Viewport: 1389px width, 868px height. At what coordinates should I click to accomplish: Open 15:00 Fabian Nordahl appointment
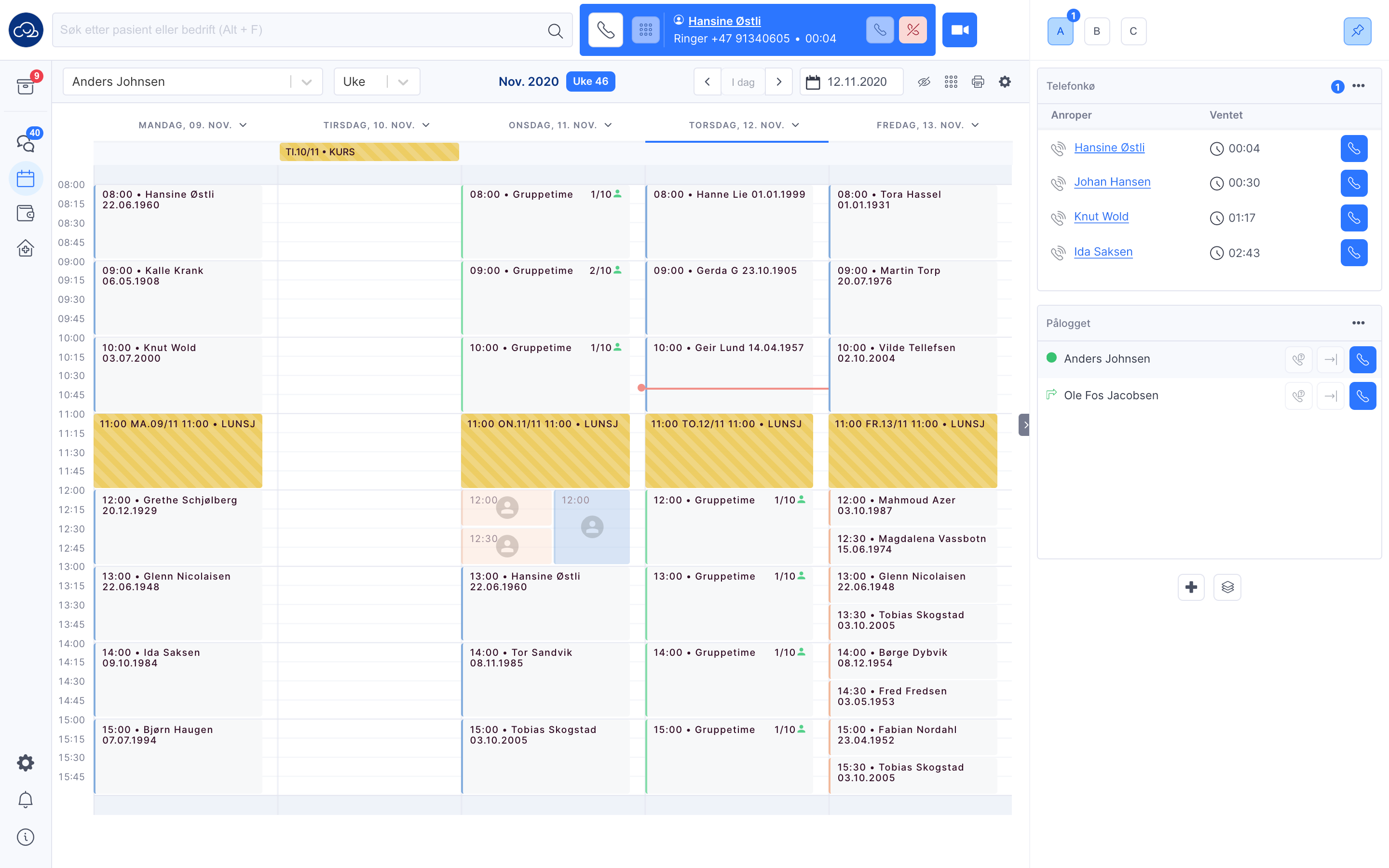[x=912, y=737]
